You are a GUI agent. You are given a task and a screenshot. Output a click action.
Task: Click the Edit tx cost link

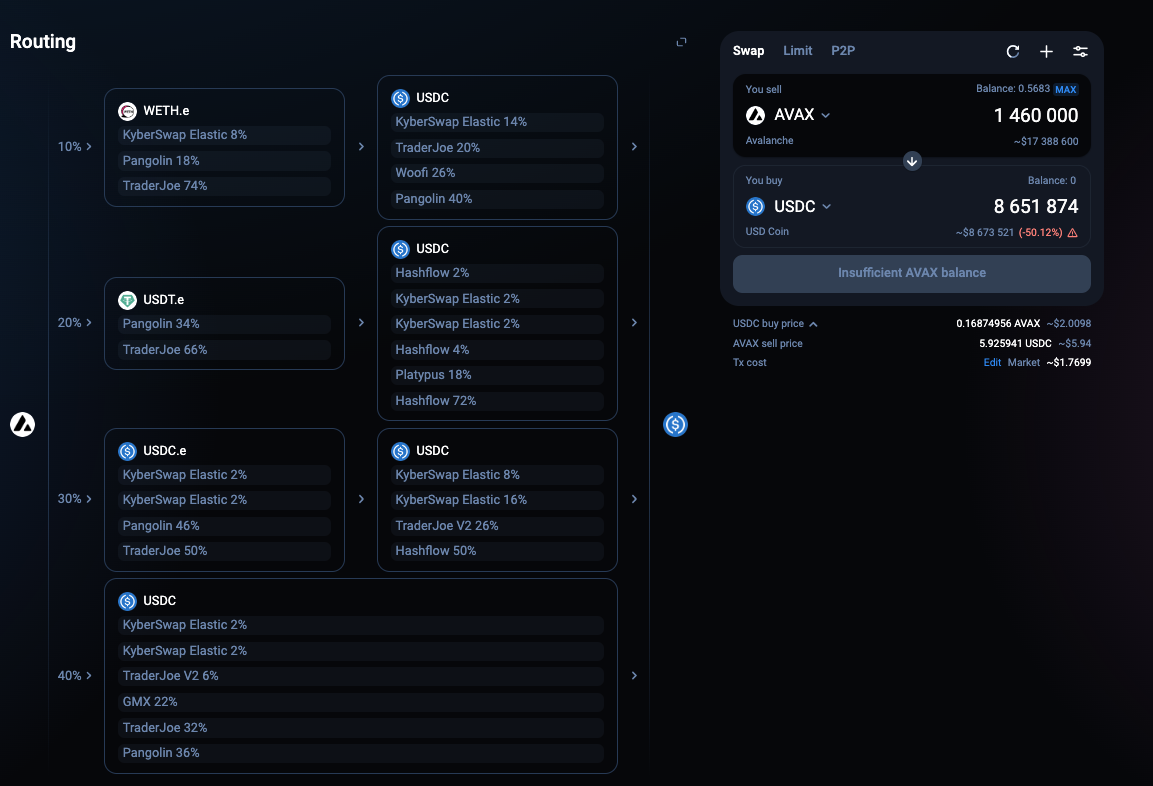[992, 363]
